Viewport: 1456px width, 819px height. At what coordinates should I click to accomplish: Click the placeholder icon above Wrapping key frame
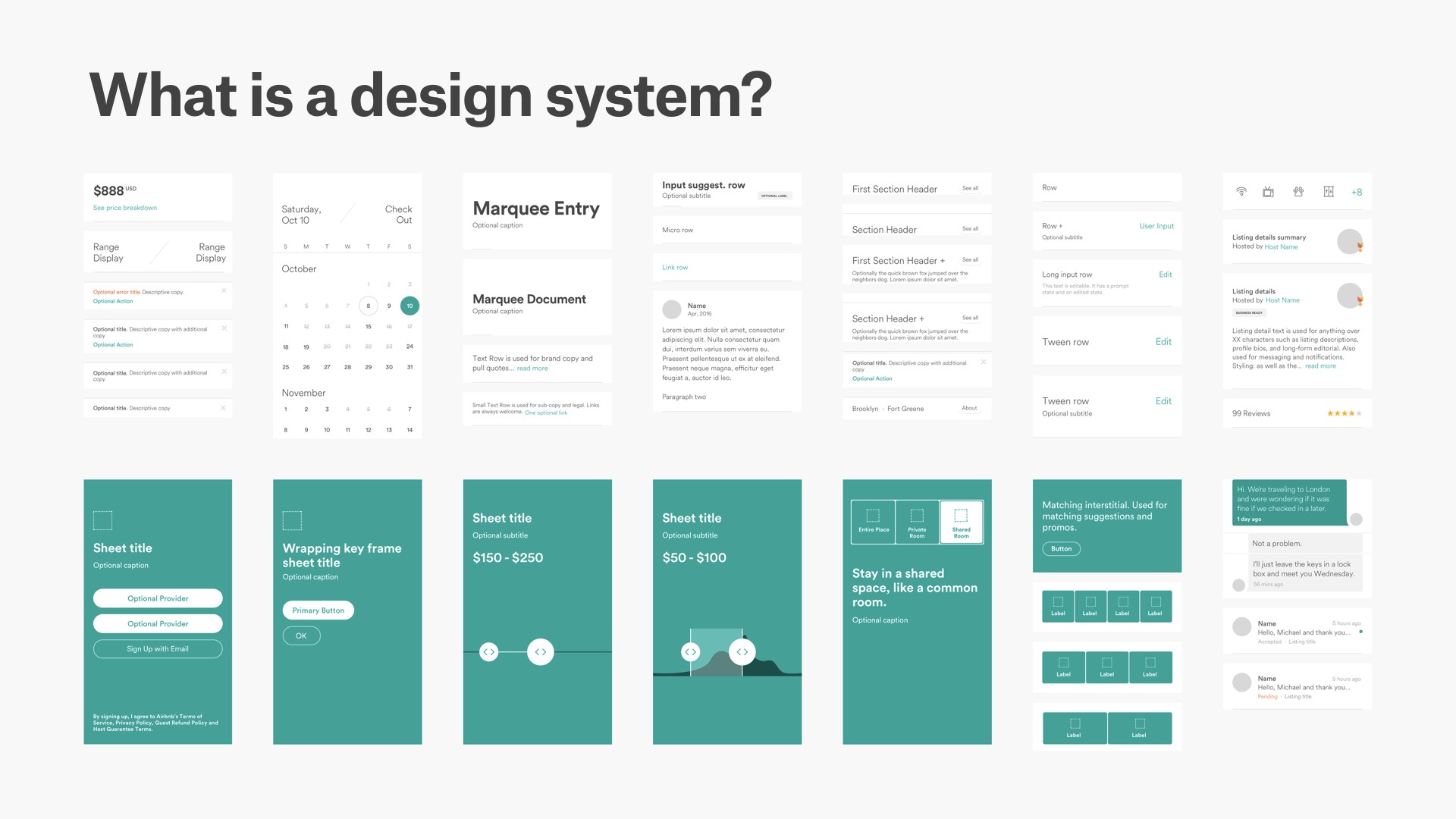click(x=292, y=520)
